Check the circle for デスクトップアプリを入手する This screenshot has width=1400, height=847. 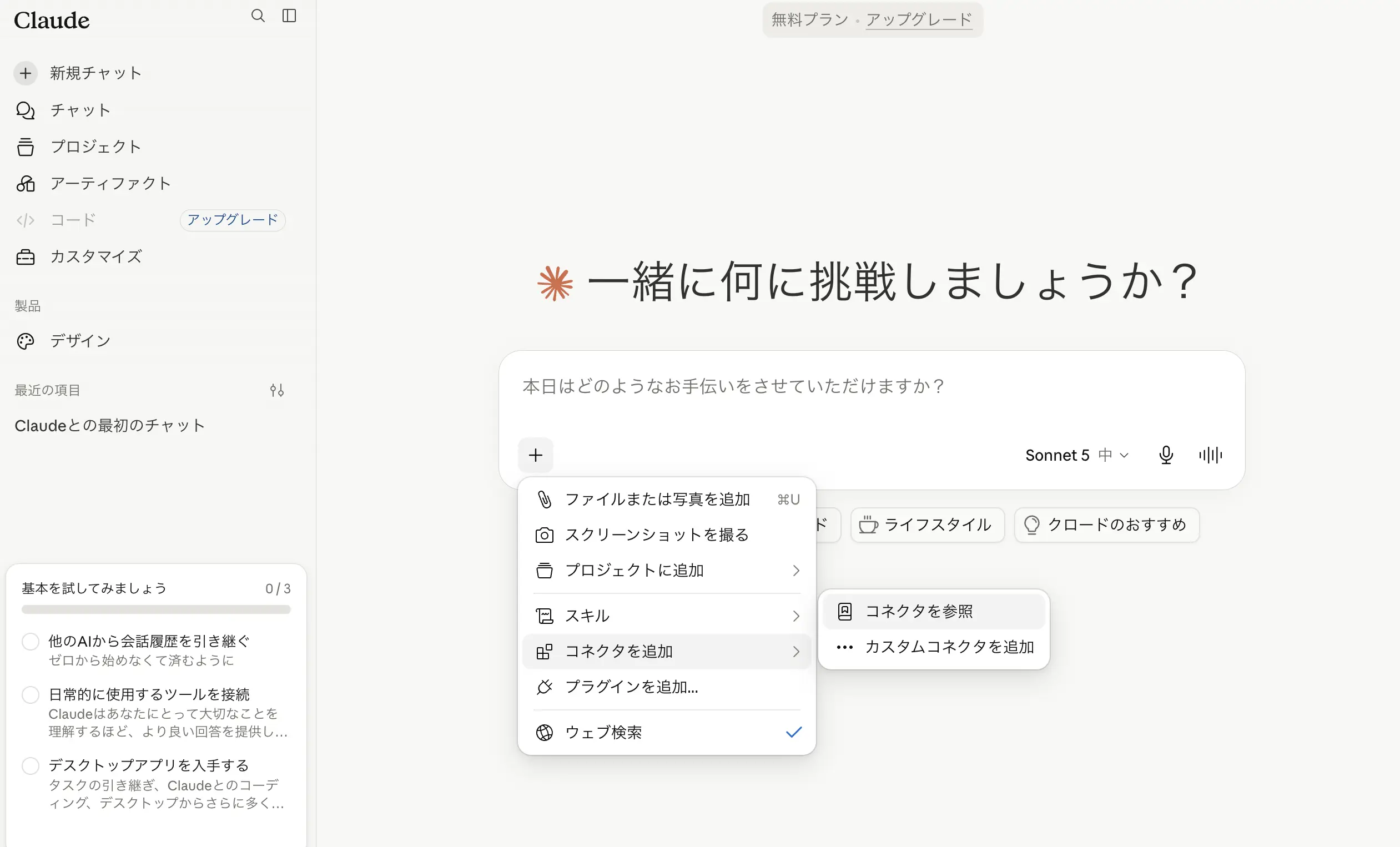[31, 766]
